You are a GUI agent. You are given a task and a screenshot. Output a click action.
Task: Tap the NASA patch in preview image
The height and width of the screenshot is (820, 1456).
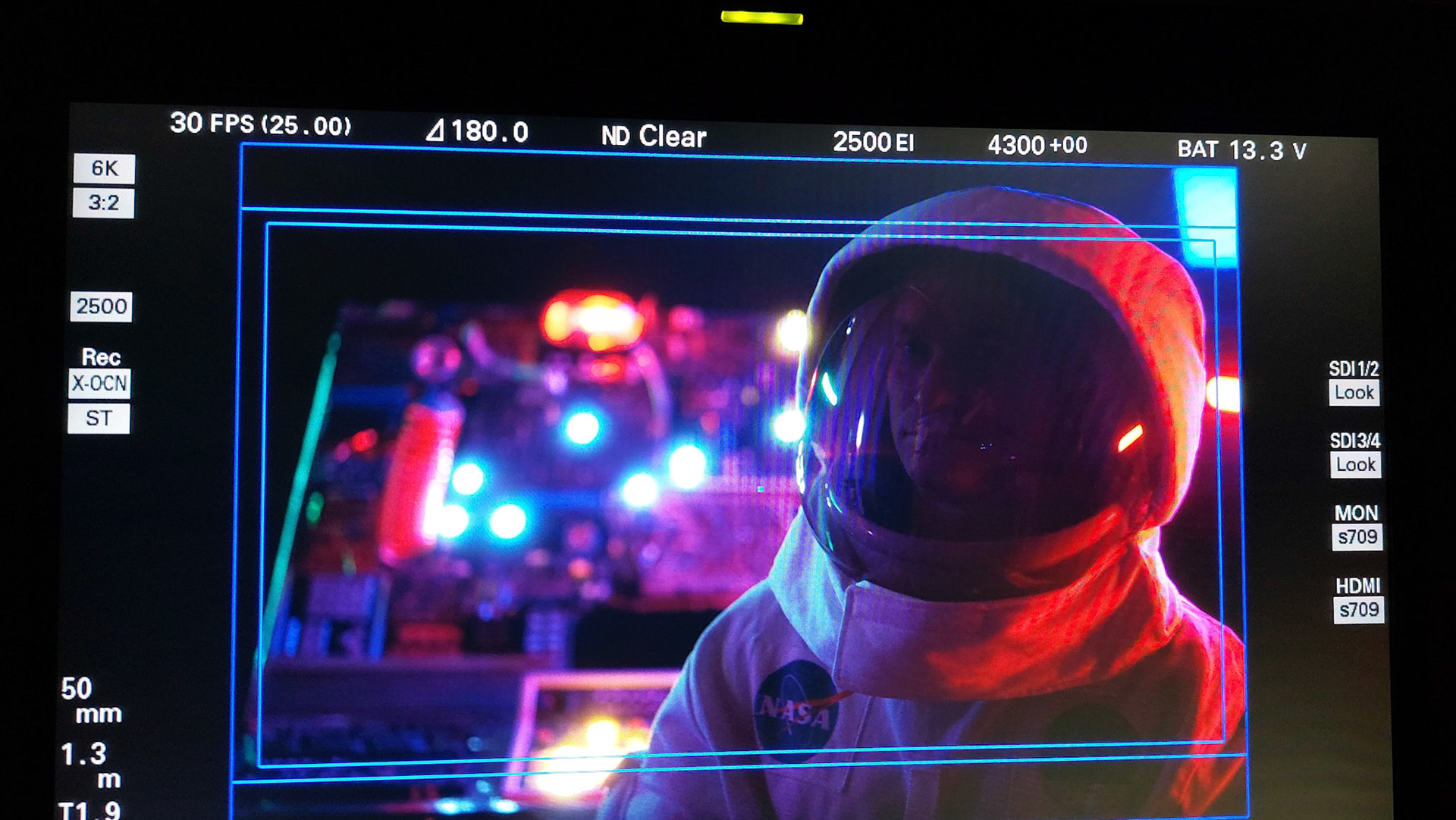(x=795, y=711)
